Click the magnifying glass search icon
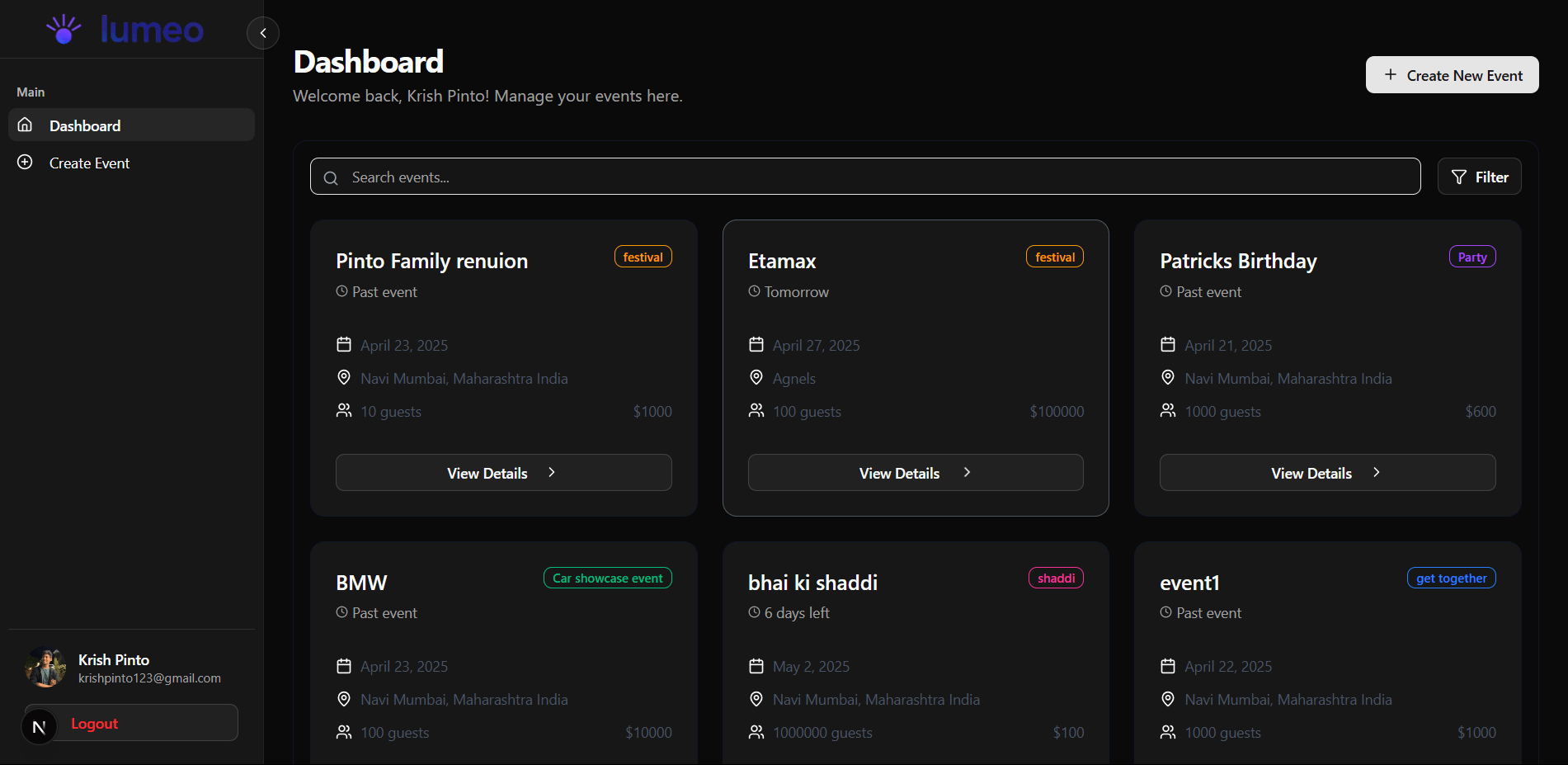 tap(331, 177)
